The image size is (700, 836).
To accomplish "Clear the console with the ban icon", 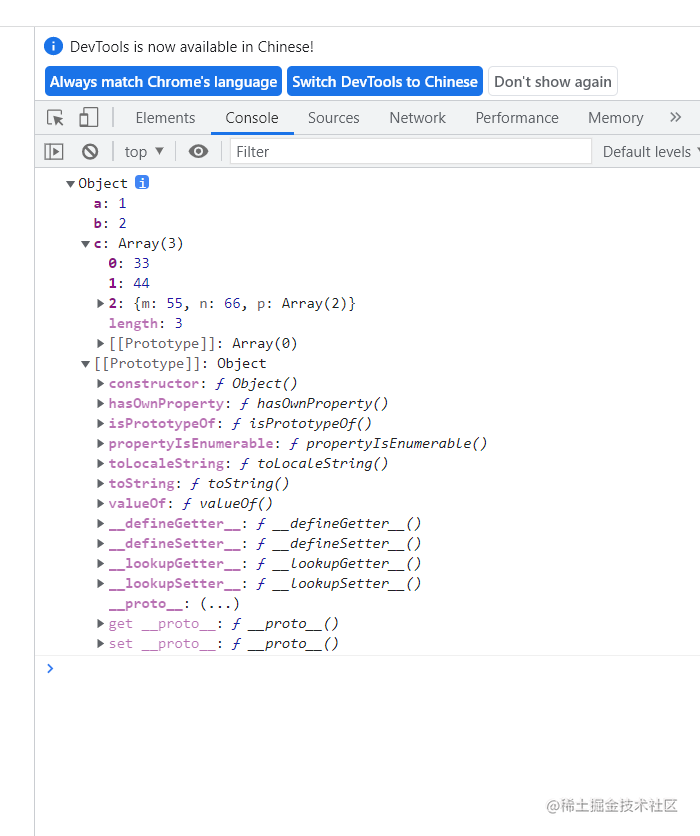I will point(90,152).
